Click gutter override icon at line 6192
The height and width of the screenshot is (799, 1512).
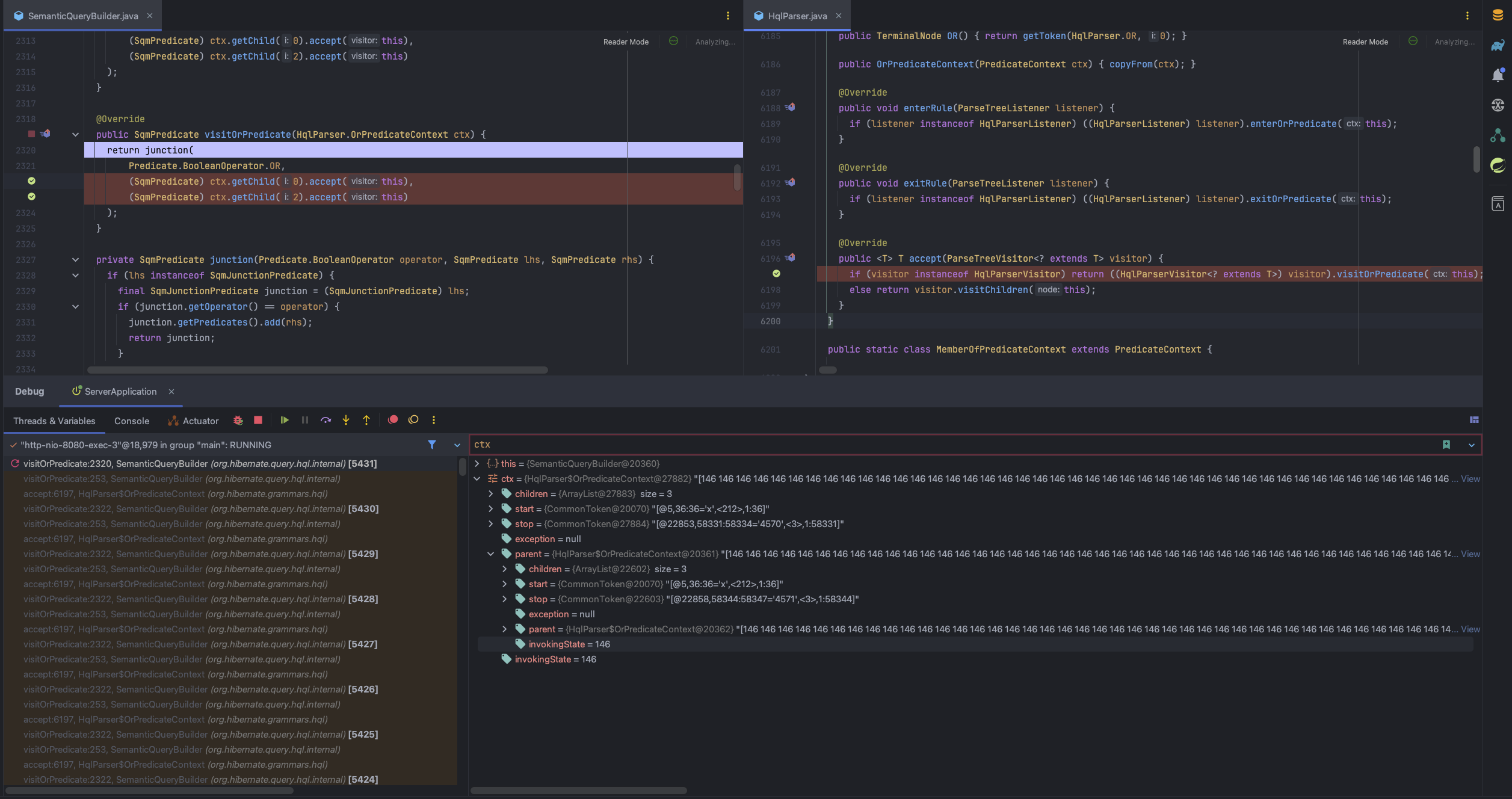[791, 182]
